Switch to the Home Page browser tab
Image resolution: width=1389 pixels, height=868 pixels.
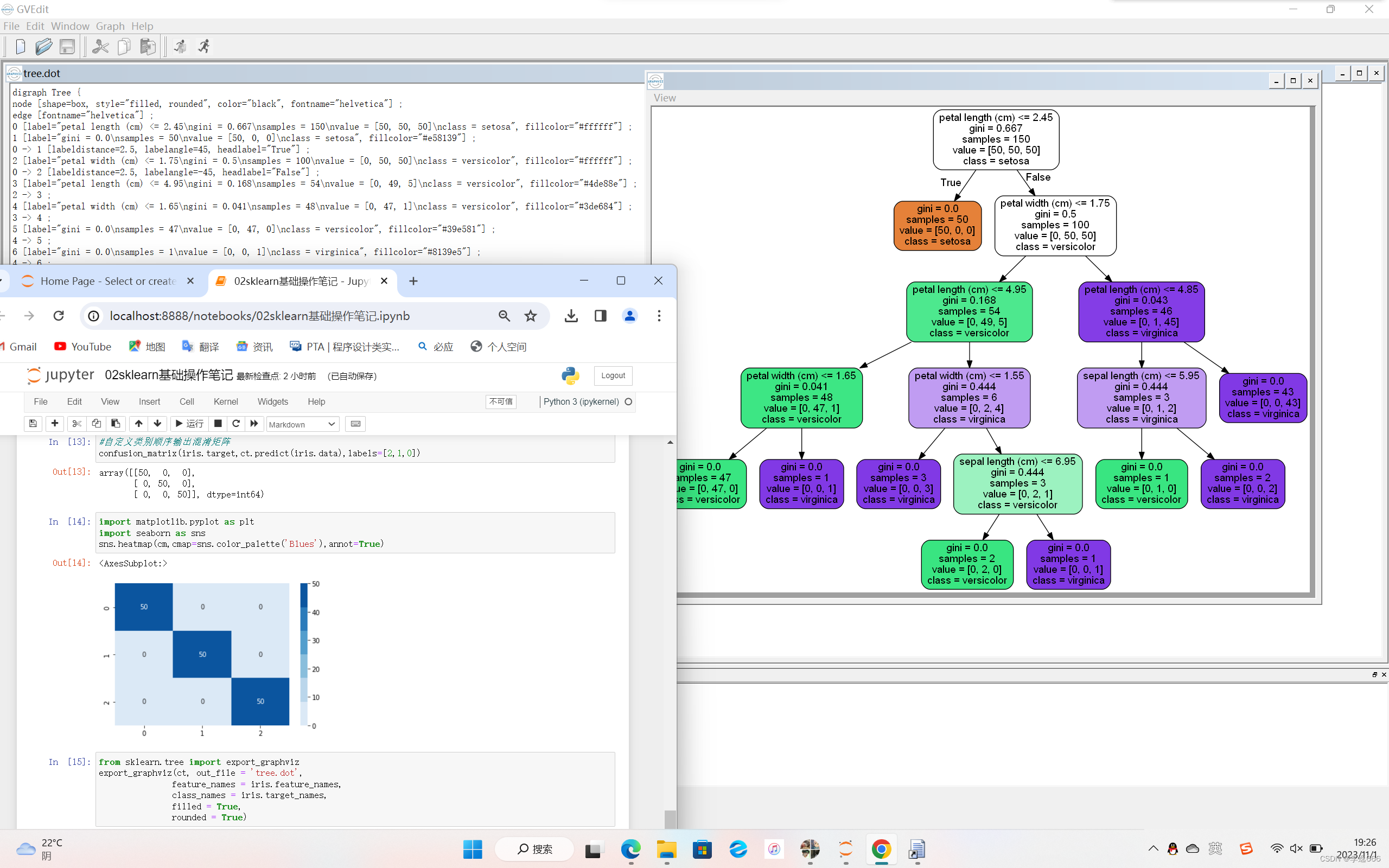(108, 280)
